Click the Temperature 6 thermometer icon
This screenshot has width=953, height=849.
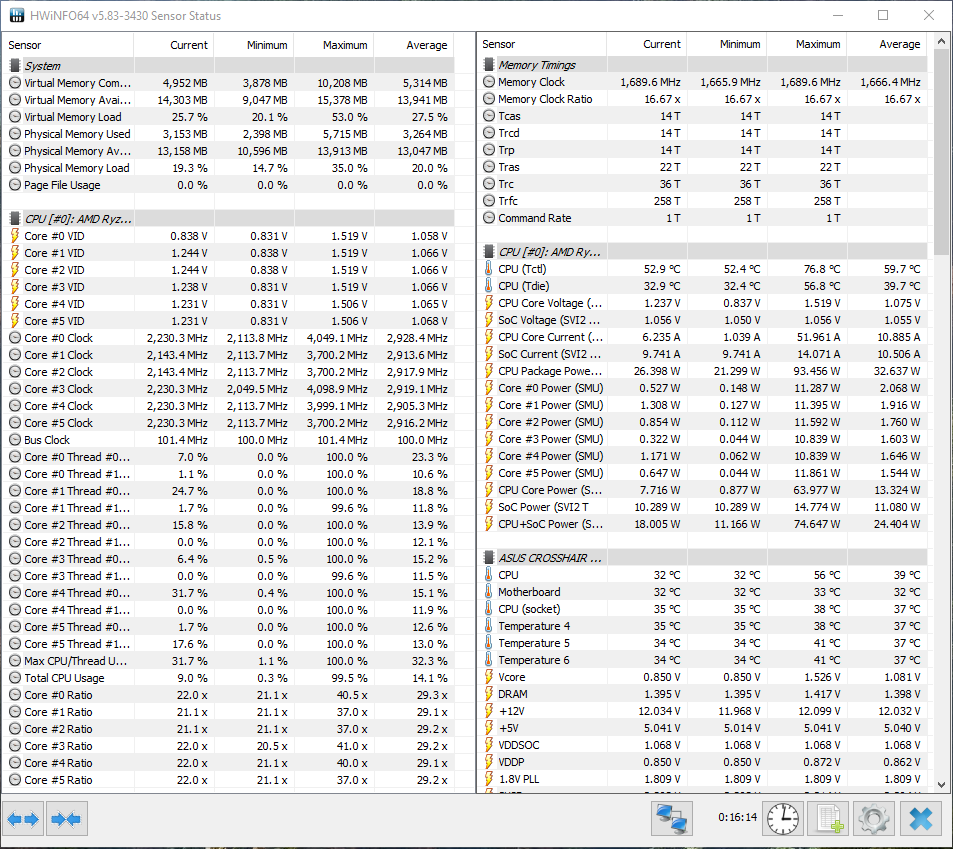pyautogui.click(x=489, y=659)
